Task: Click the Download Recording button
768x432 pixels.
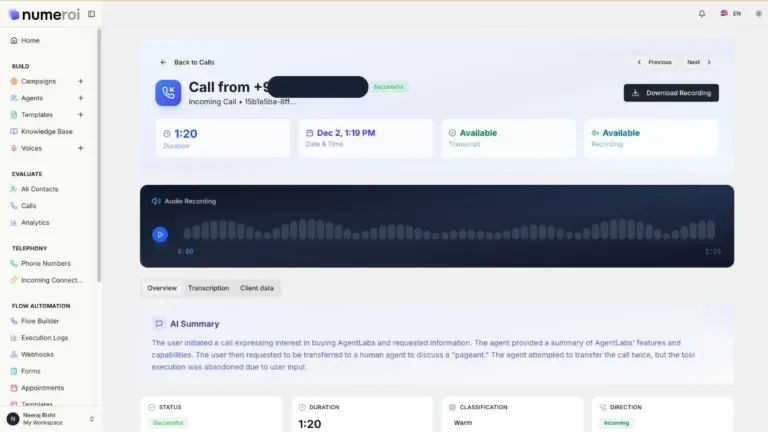Action: coord(671,93)
